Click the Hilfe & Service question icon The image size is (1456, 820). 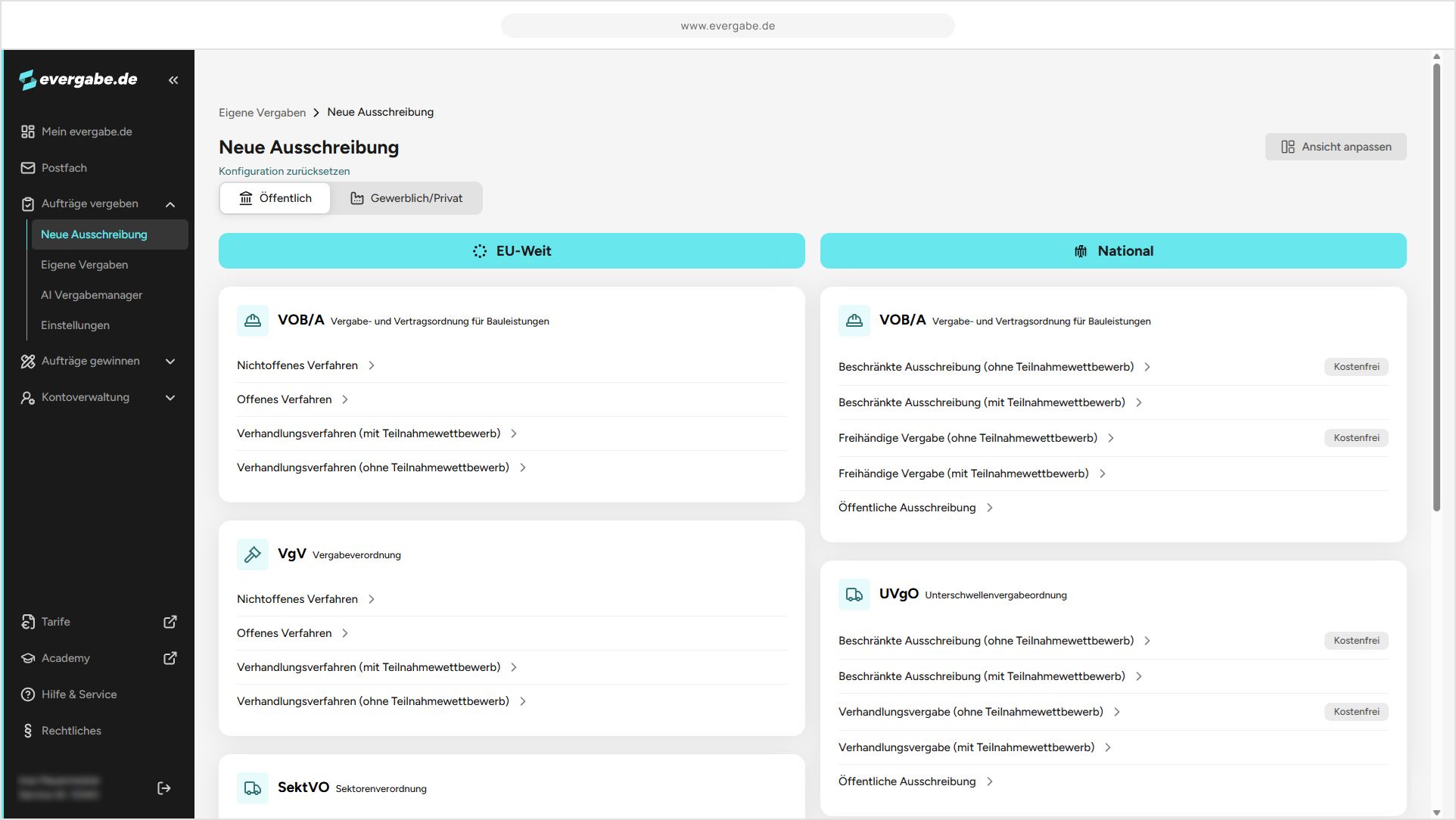point(28,694)
